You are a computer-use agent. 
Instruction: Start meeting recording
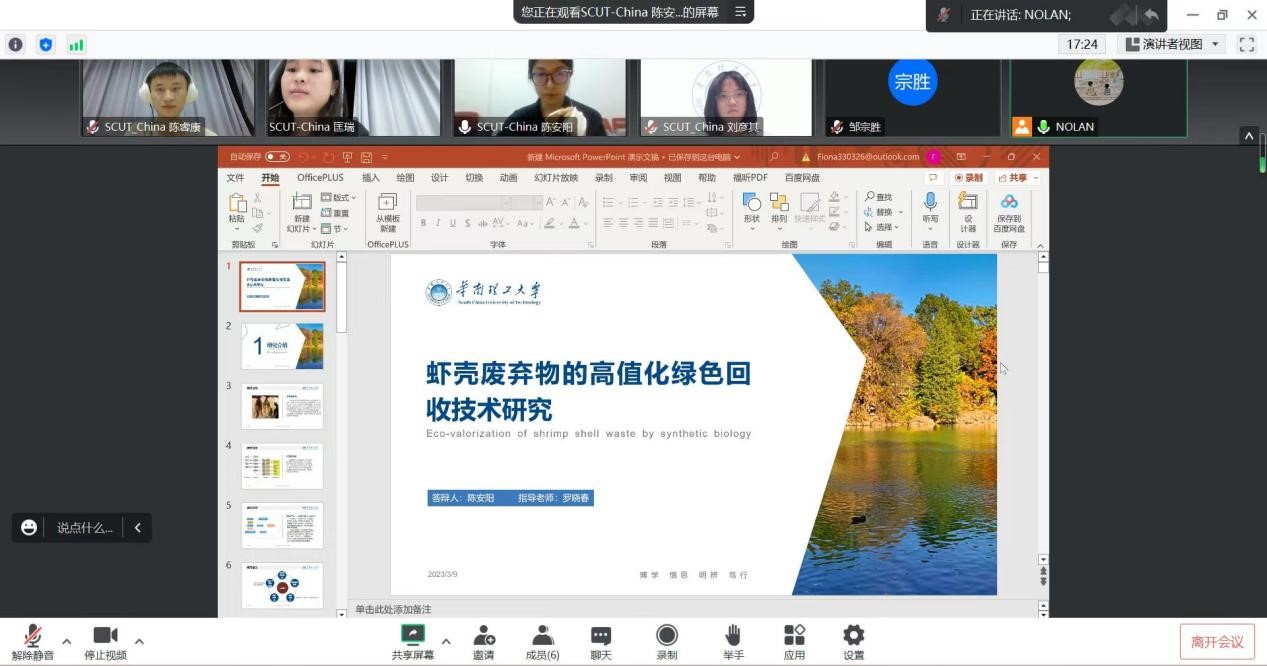667,636
